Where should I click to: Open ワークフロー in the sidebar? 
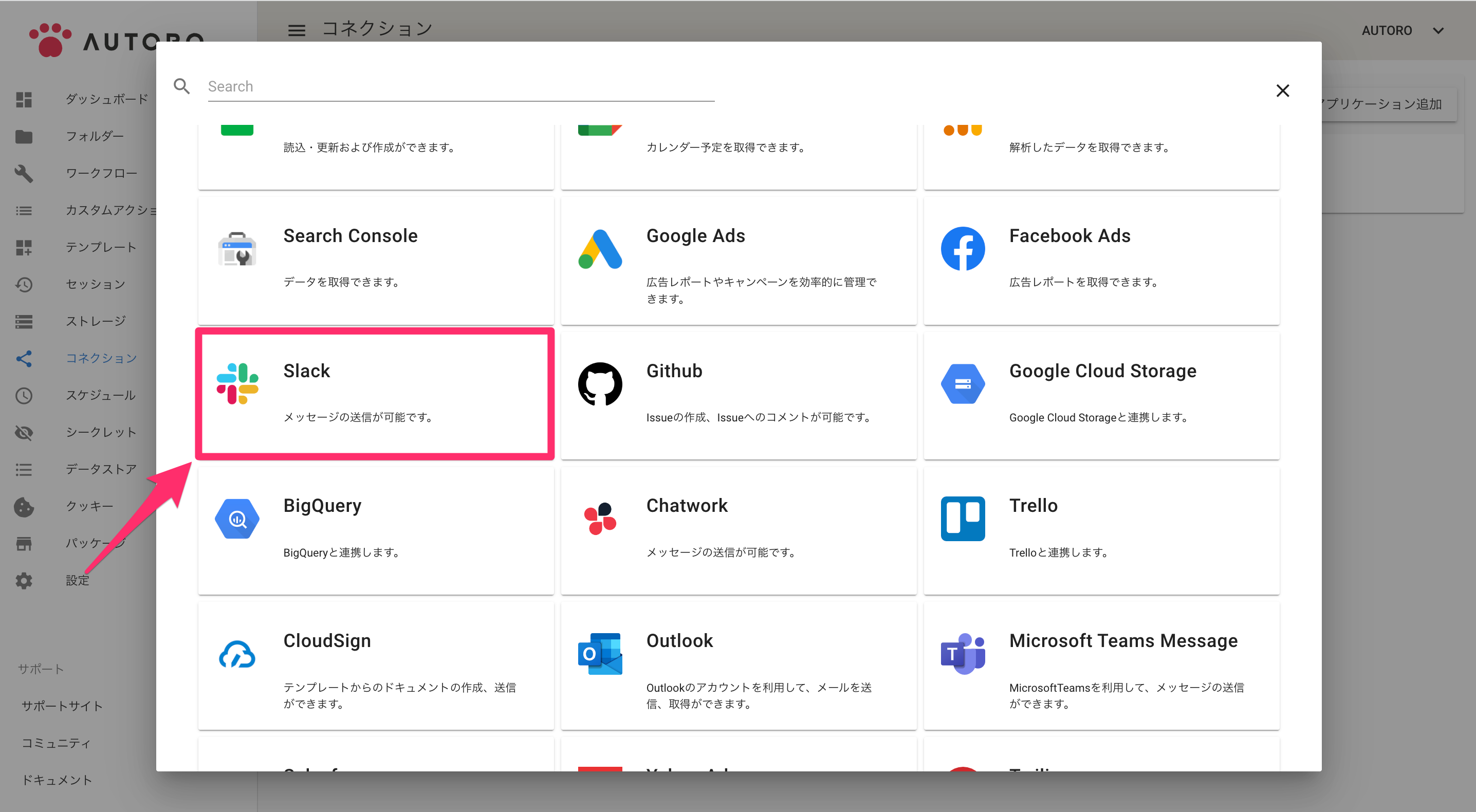[x=101, y=173]
